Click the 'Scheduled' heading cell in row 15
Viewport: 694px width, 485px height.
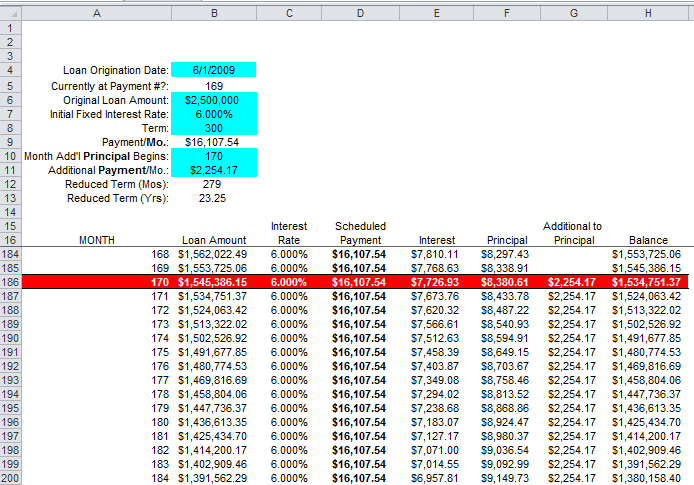(x=360, y=226)
